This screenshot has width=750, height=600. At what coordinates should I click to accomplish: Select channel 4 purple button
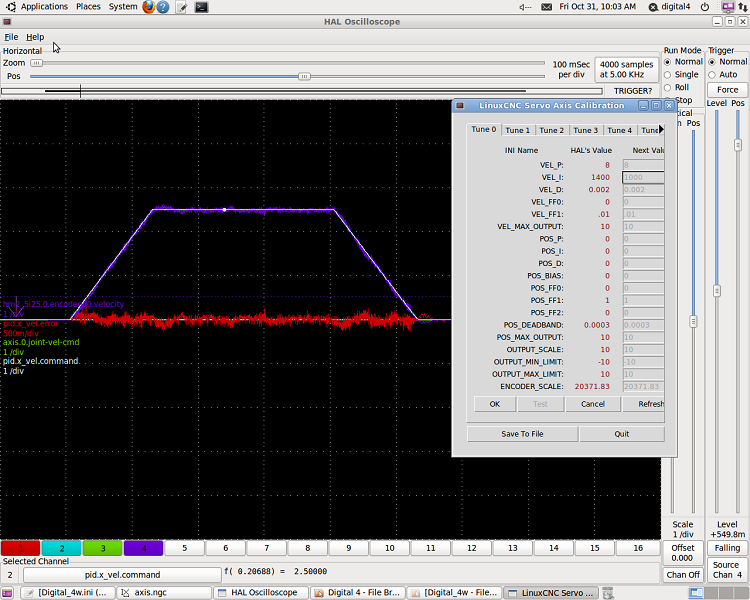click(143, 548)
